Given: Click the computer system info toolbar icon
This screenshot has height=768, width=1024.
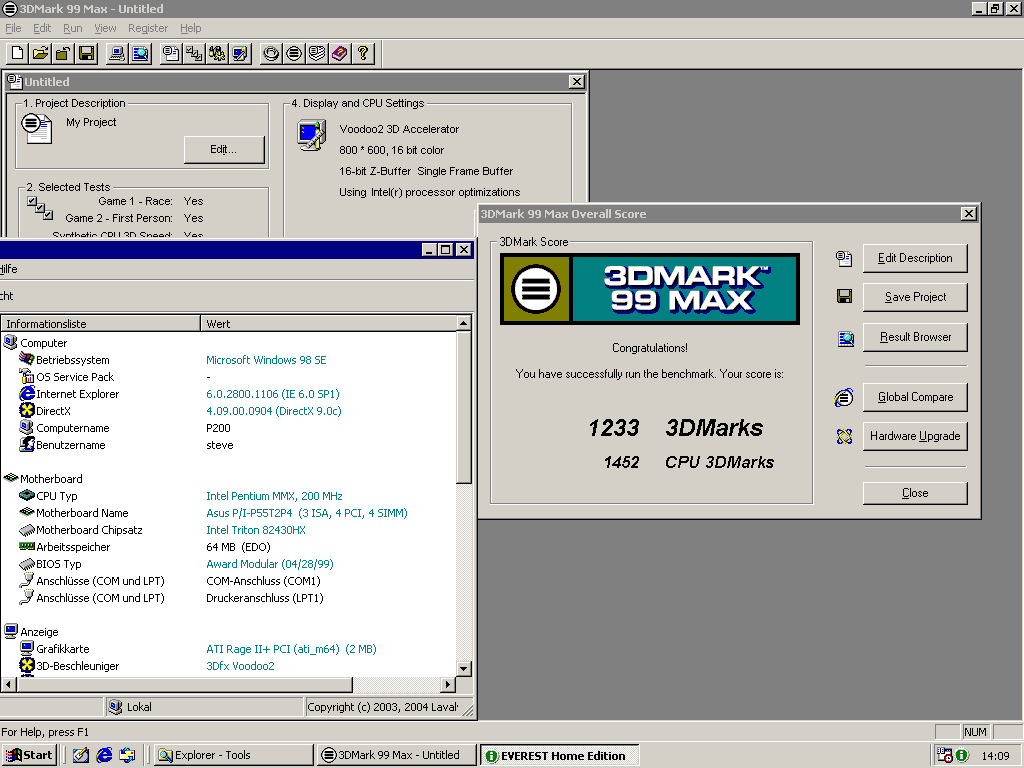Looking at the screenshot, I should pos(117,54).
